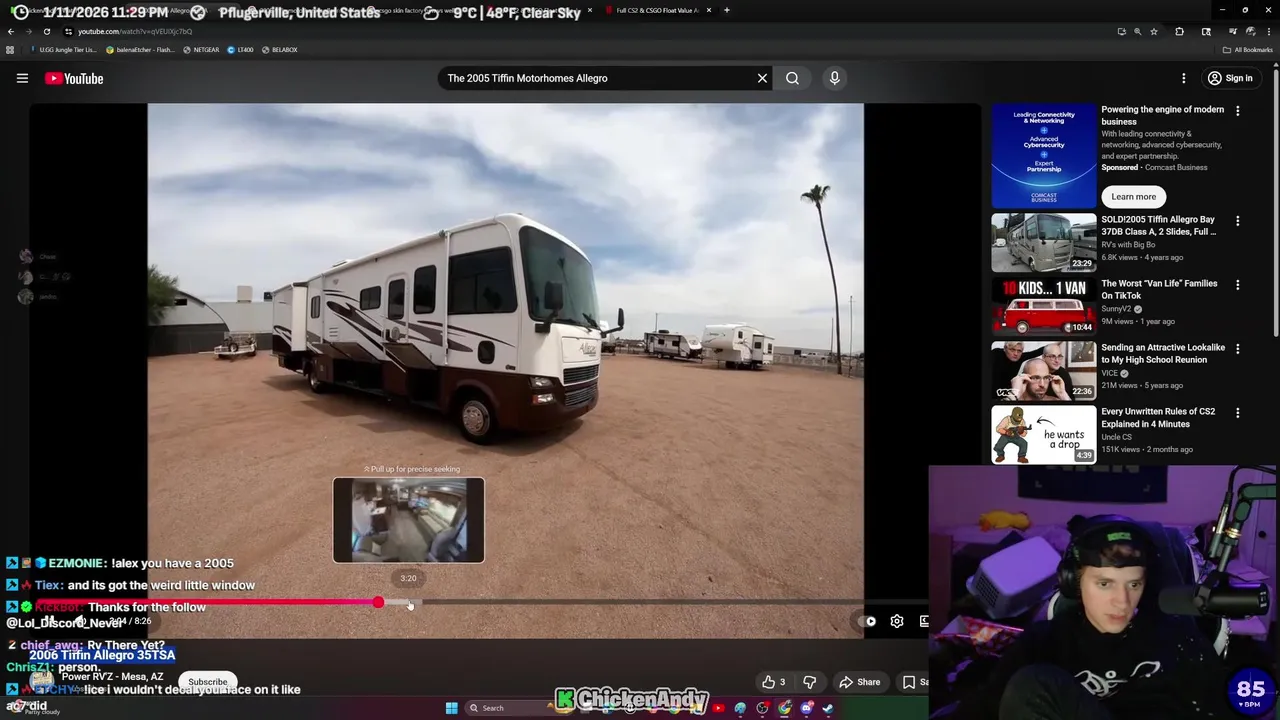Screen dimensions: 1280x720
Task: Go back with browser back arrow
Action: point(11,31)
